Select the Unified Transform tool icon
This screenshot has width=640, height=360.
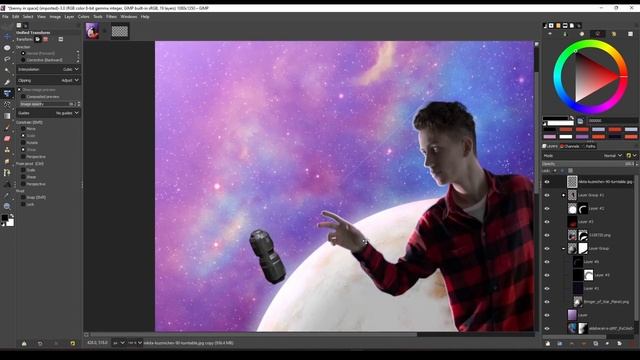coord(7,93)
